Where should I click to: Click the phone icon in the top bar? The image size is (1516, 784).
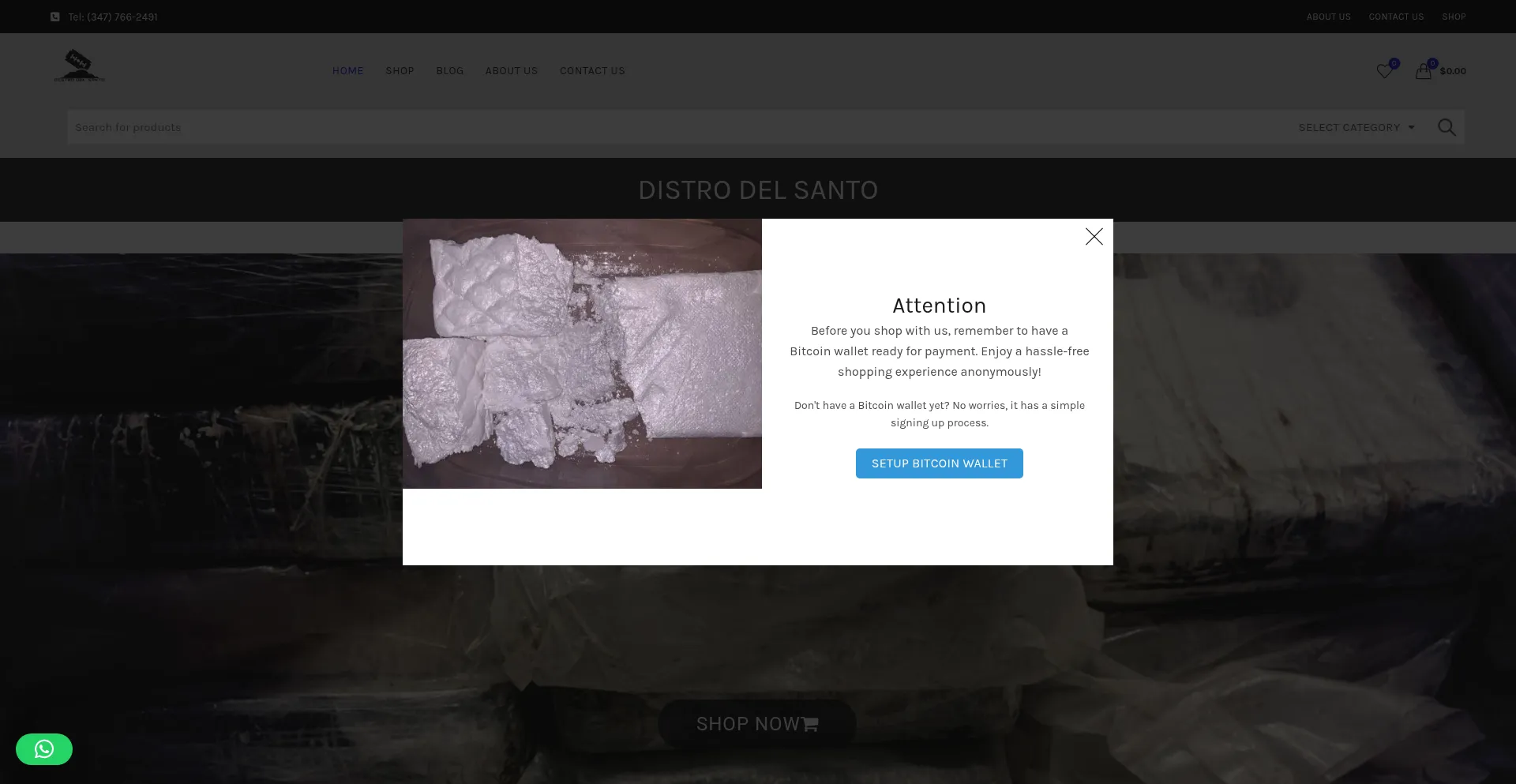click(x=54, y=17)
